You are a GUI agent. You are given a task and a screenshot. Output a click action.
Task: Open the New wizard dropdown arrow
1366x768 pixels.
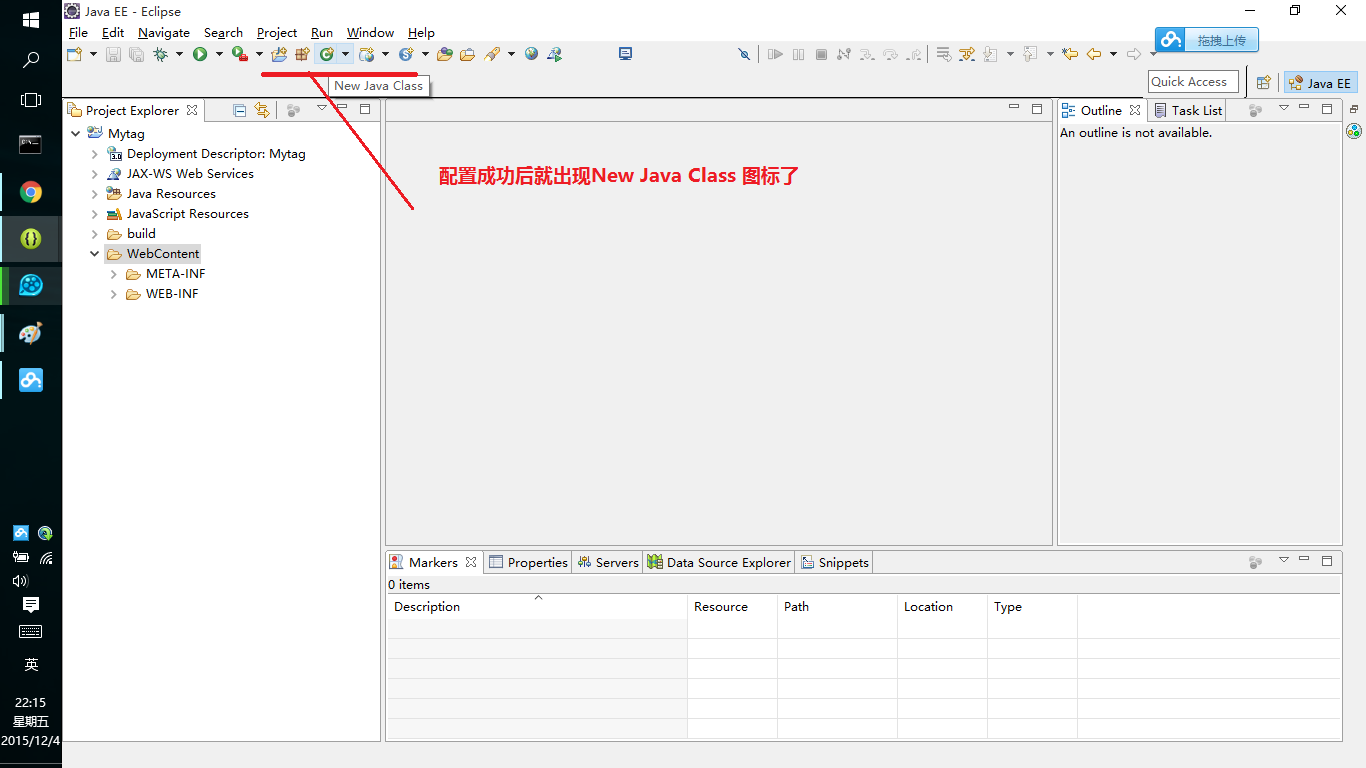click(x=93, y=54)
